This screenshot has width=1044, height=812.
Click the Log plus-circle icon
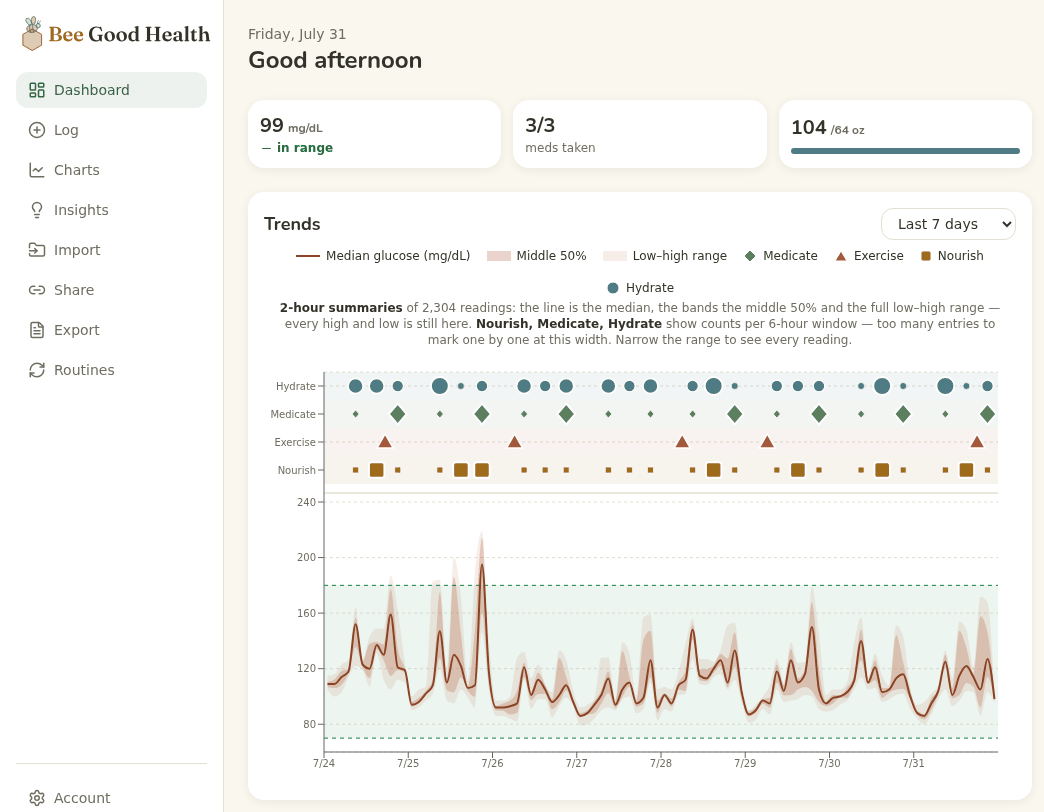[x=37, y=130]
